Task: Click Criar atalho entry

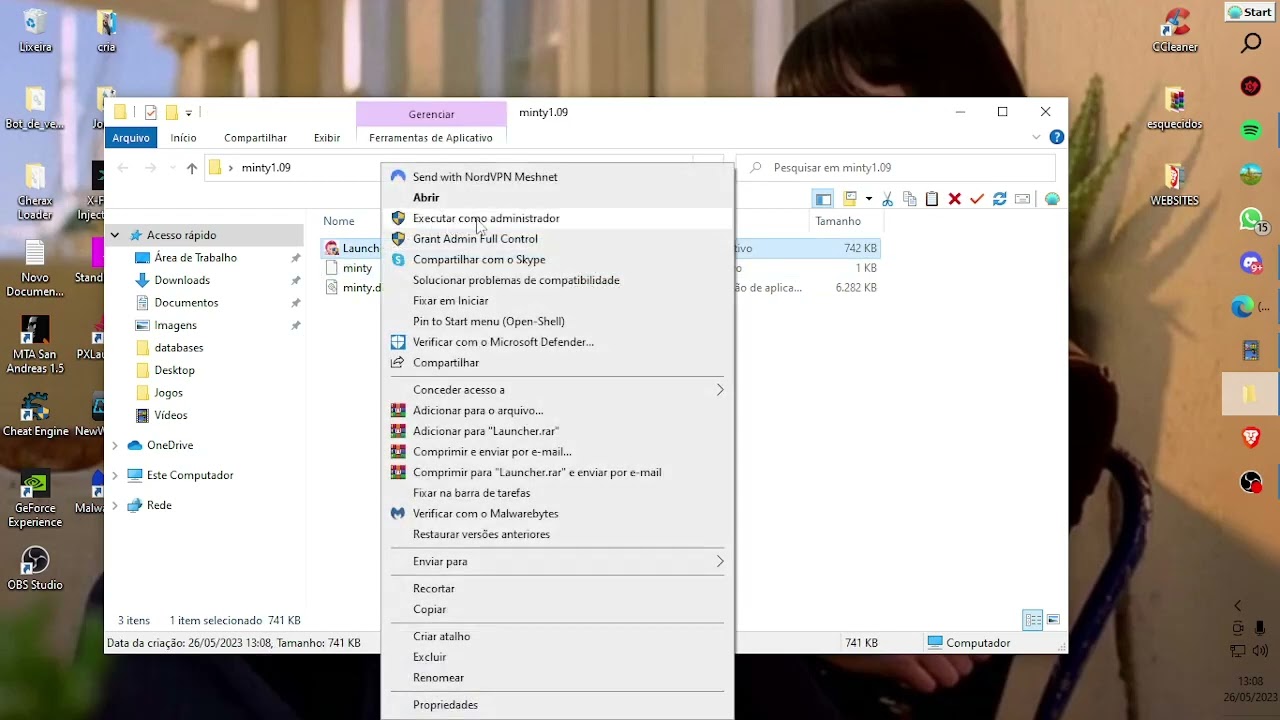Action: 557,637
